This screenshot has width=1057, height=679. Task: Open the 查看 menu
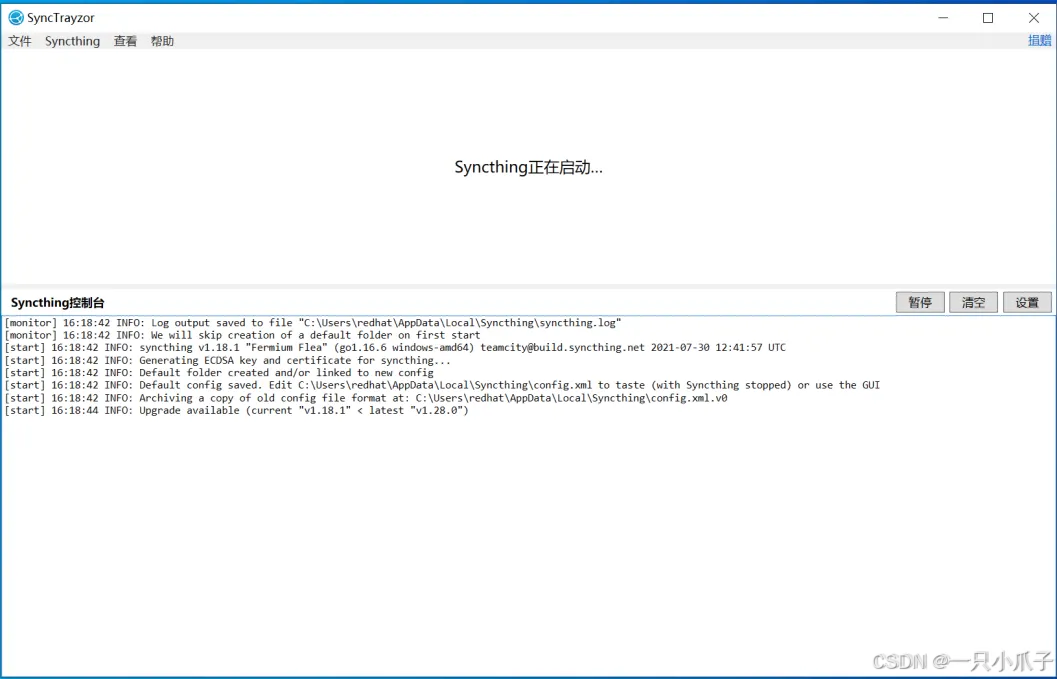pyautogui.click(x=125, y=41)
